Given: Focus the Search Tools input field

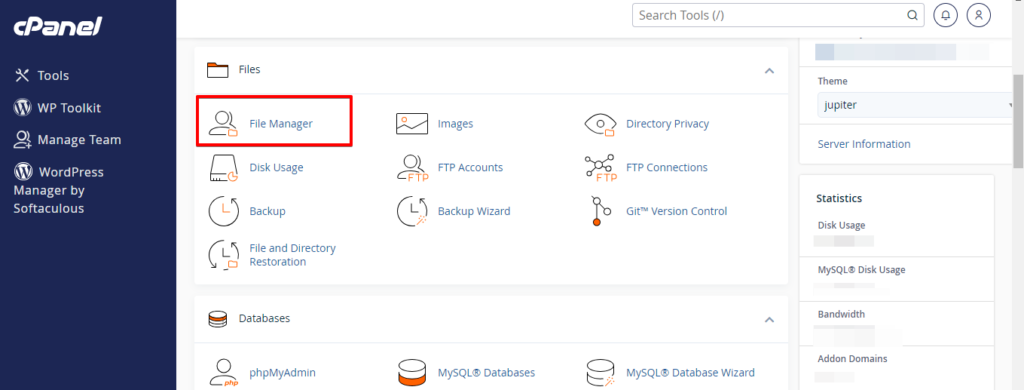Looking at the screenshot, I should pyautogui.click(x=778, y=15).
